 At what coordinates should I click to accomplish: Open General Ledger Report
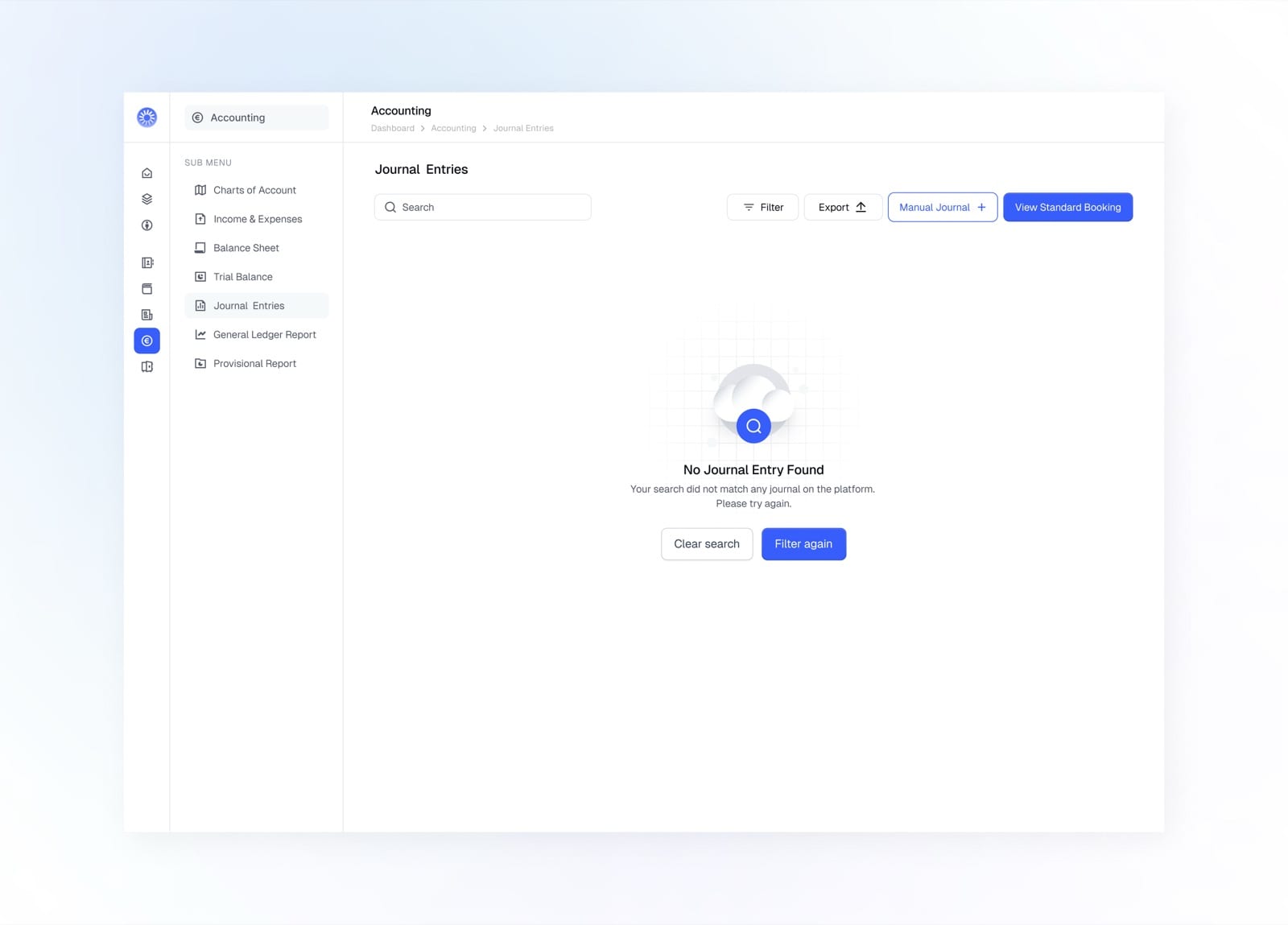click(x=256, y=335)
